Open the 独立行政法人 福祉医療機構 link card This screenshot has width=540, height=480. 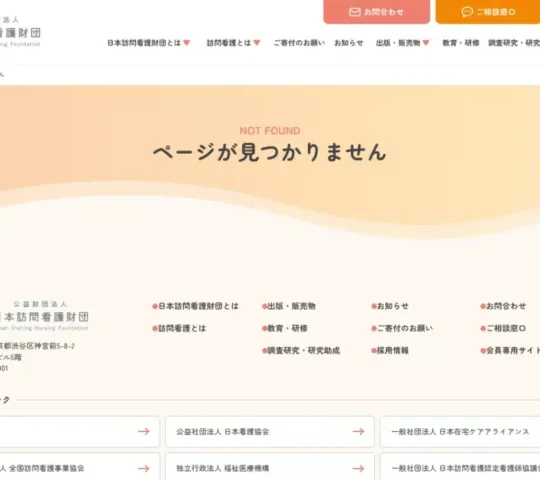tap(270, 467)
